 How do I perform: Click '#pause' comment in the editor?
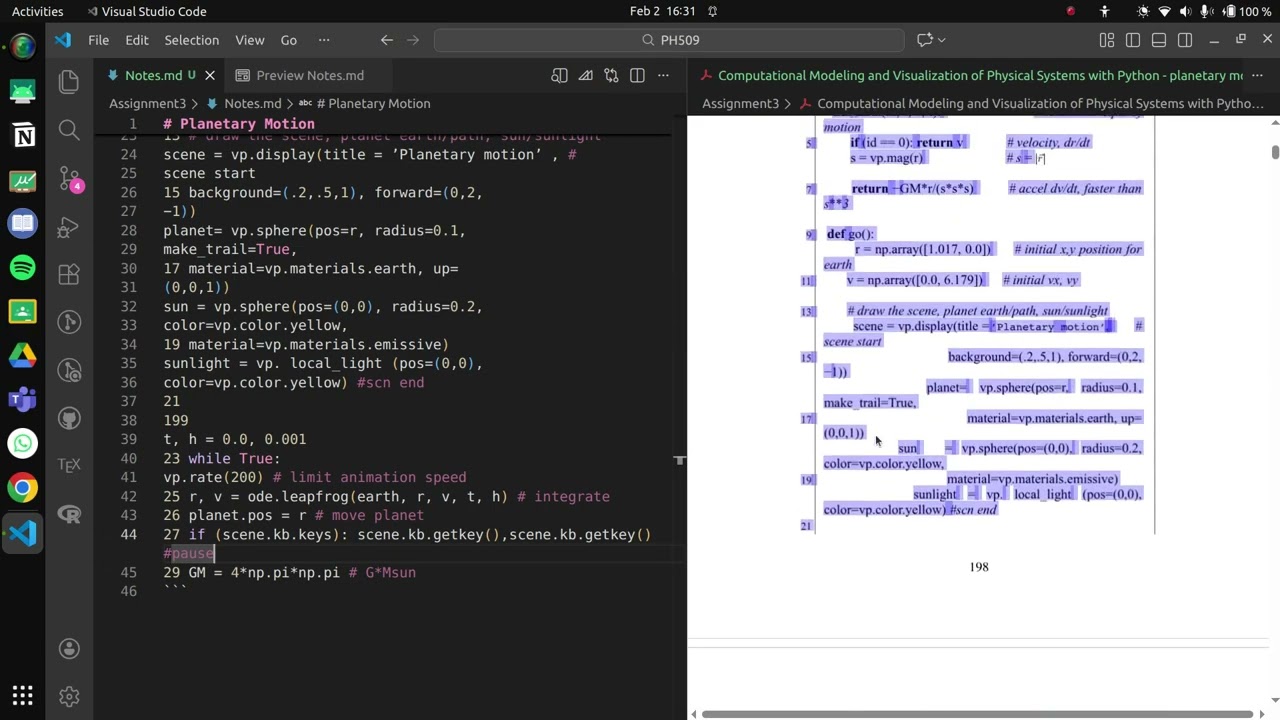click(x=189, y=553)
